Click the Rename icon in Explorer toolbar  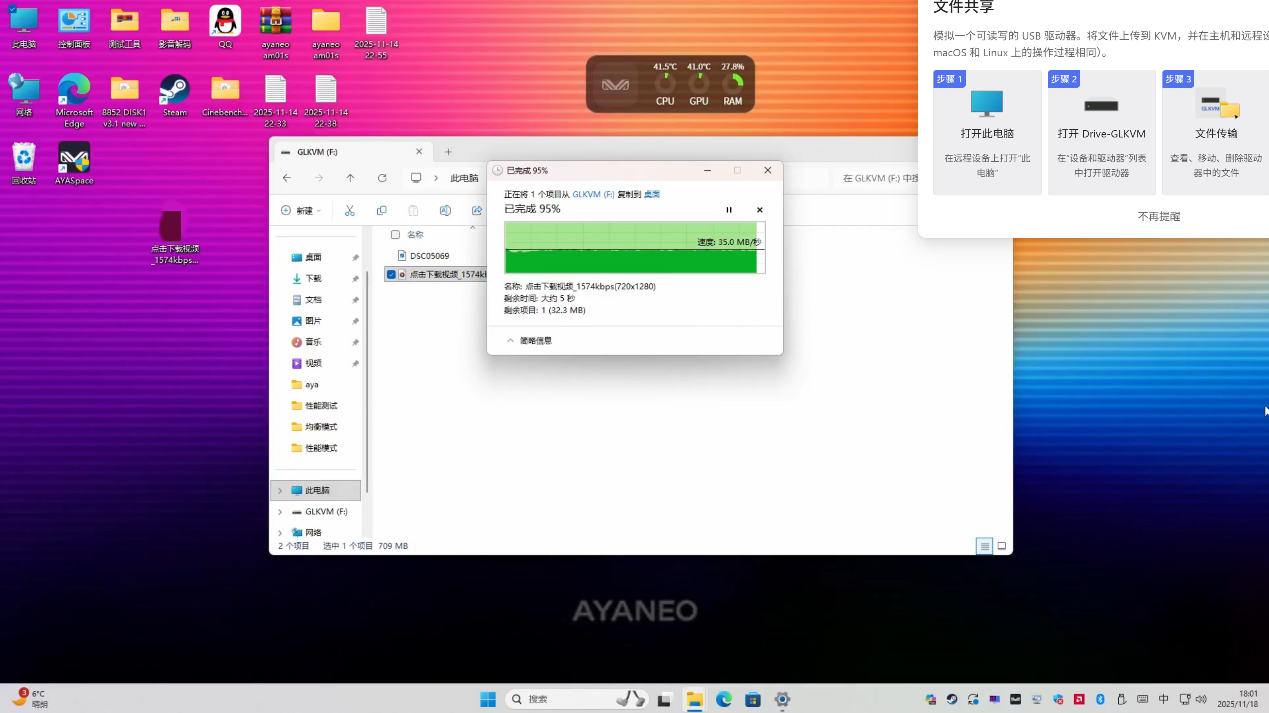(445, 210)
